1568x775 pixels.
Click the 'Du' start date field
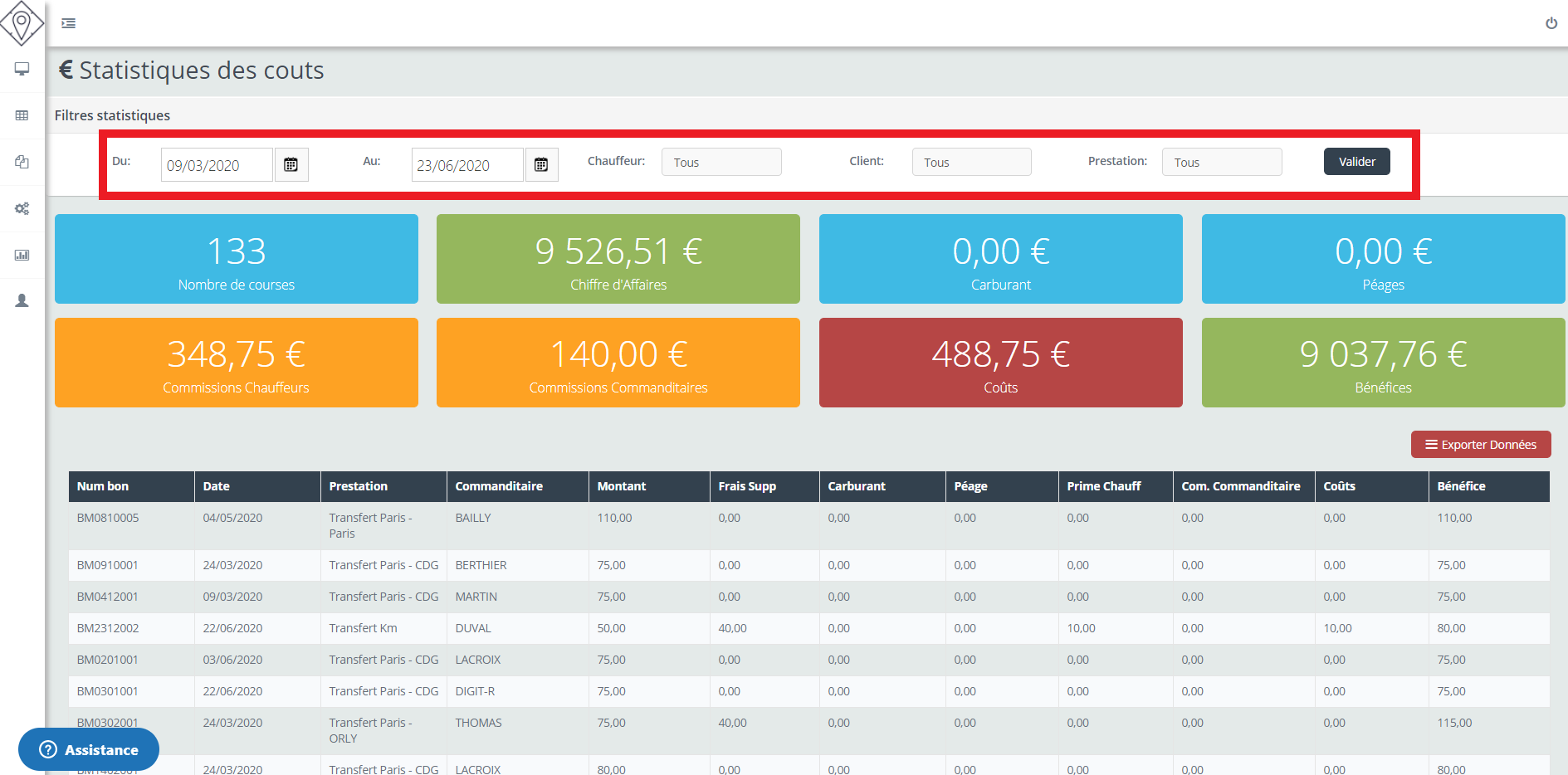point(216,165)
